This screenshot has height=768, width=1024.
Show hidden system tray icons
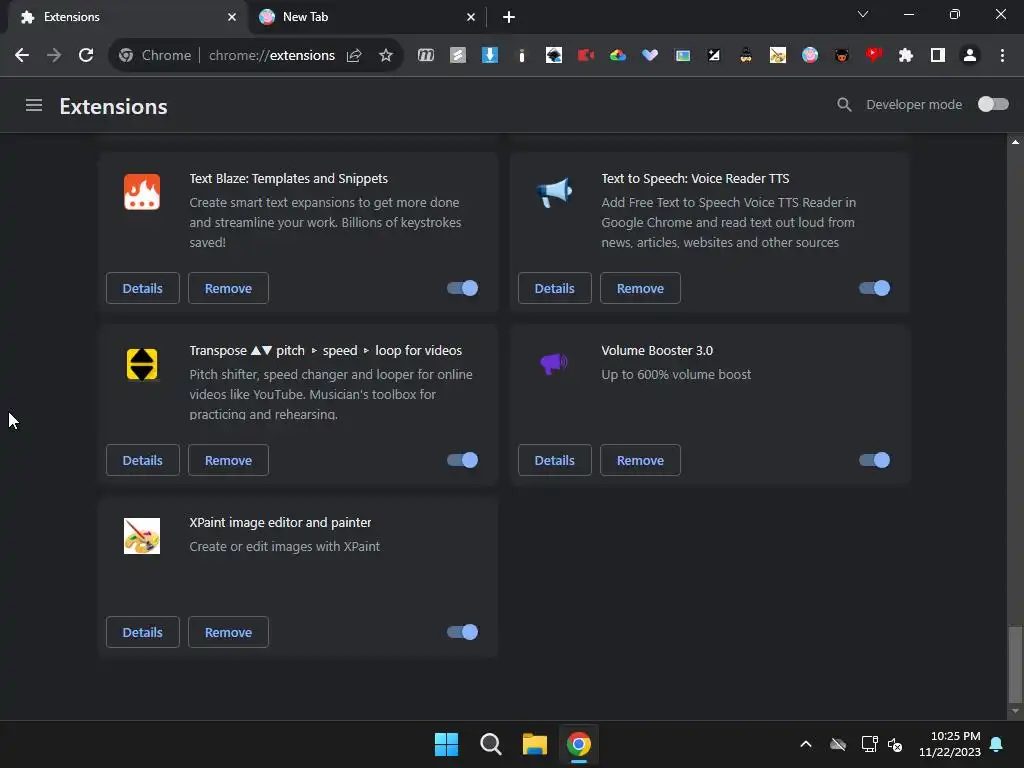[806, 744]
